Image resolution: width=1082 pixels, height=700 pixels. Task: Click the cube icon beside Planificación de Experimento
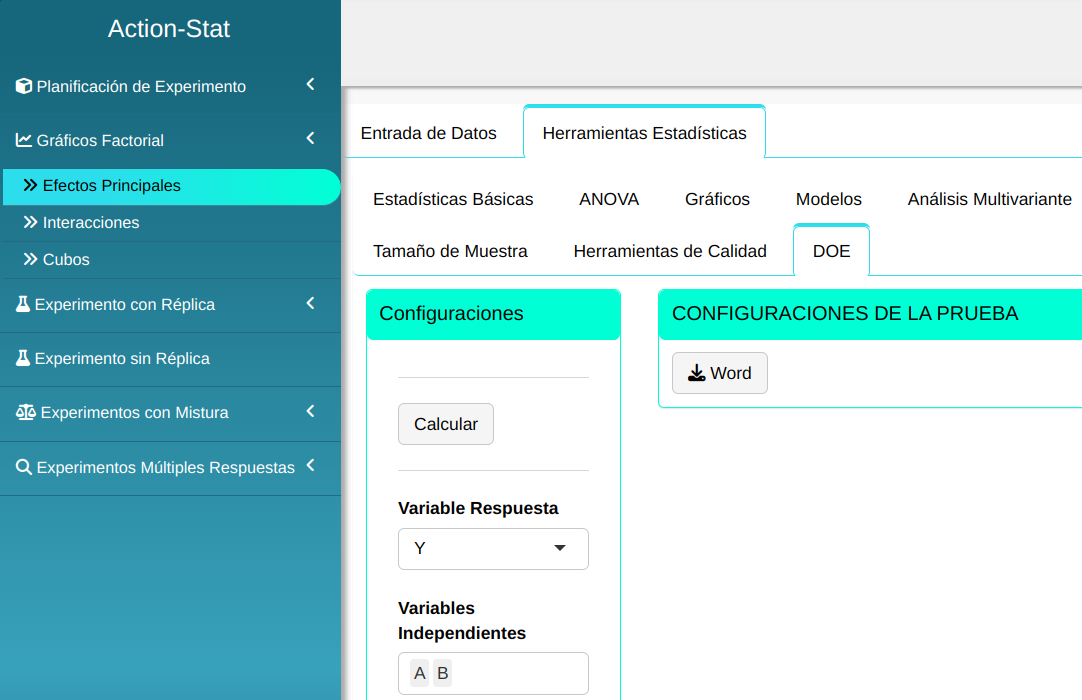24,86
